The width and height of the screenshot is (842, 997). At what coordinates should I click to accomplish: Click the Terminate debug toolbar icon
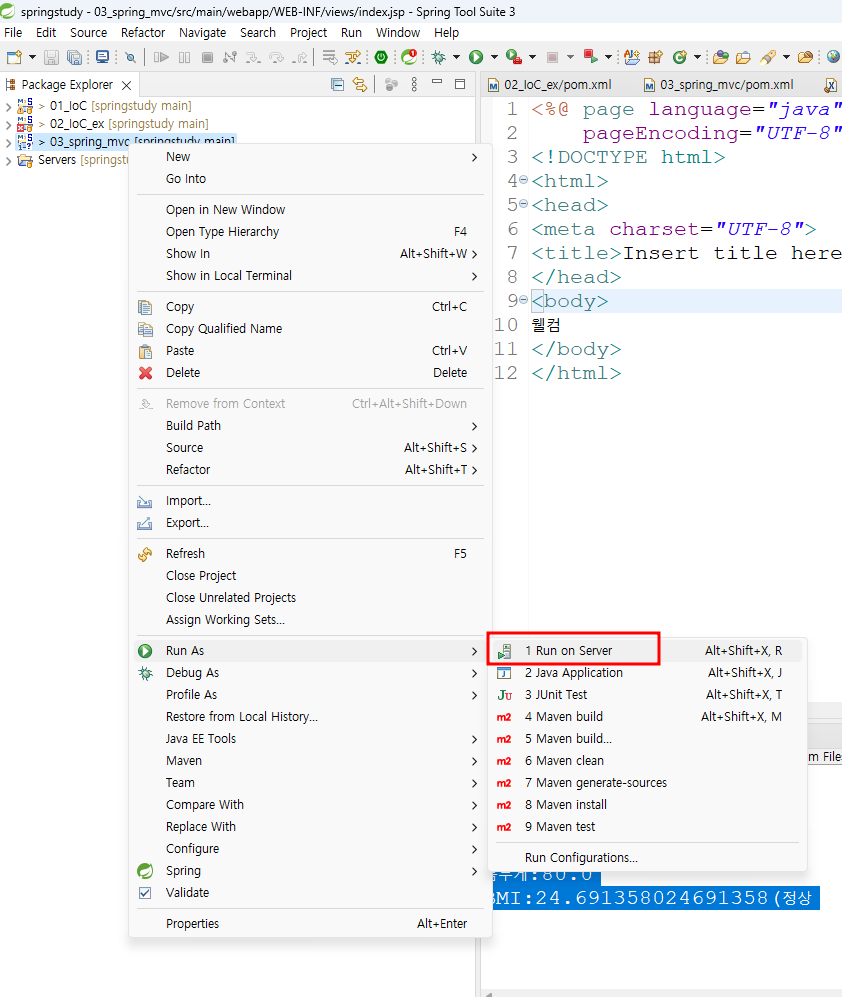point(207,57)
